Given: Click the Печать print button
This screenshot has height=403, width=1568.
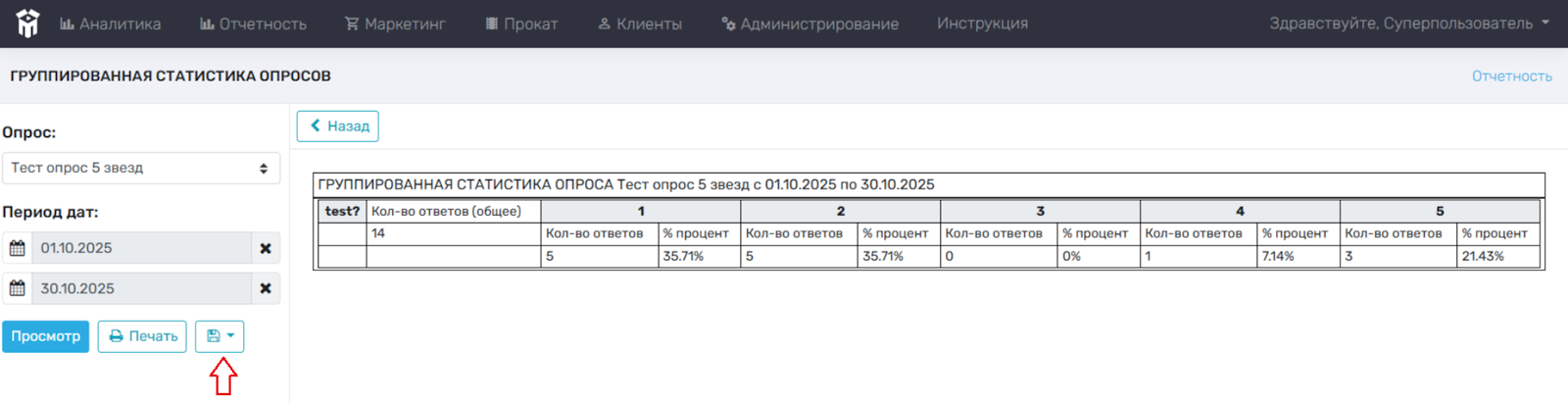Looking at the screenshot, I should (x=142, y=336).
